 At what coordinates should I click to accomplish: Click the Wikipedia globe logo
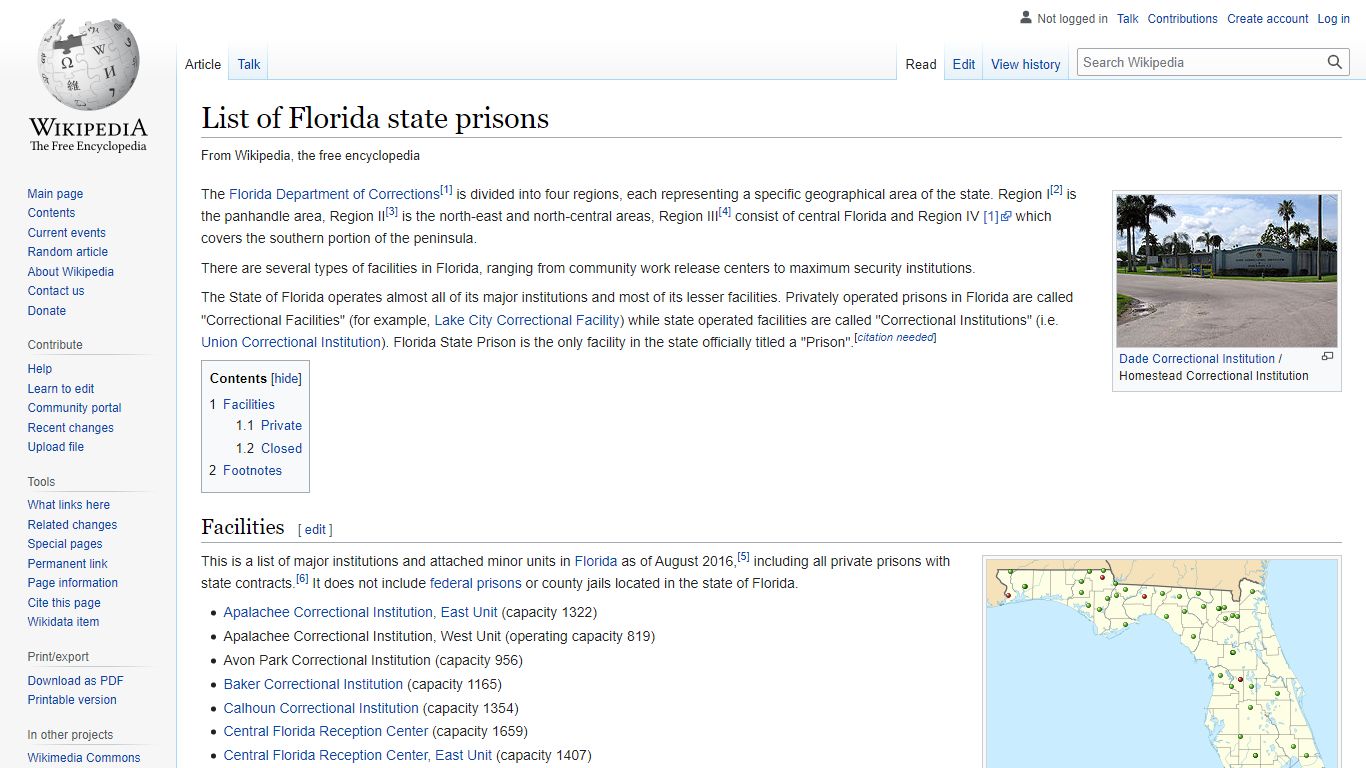point(88,85)
